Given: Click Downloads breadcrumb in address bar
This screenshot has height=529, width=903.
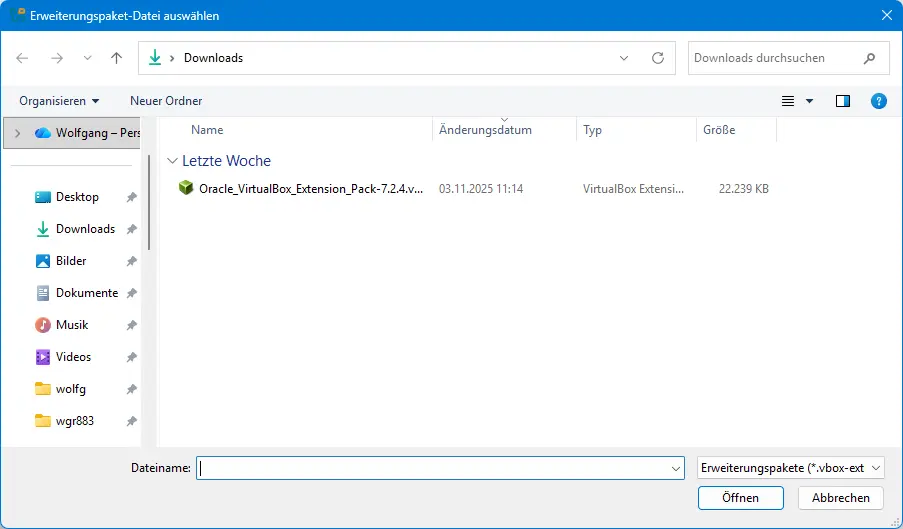Looking at the screenshot, I should [x=213, y=58].
